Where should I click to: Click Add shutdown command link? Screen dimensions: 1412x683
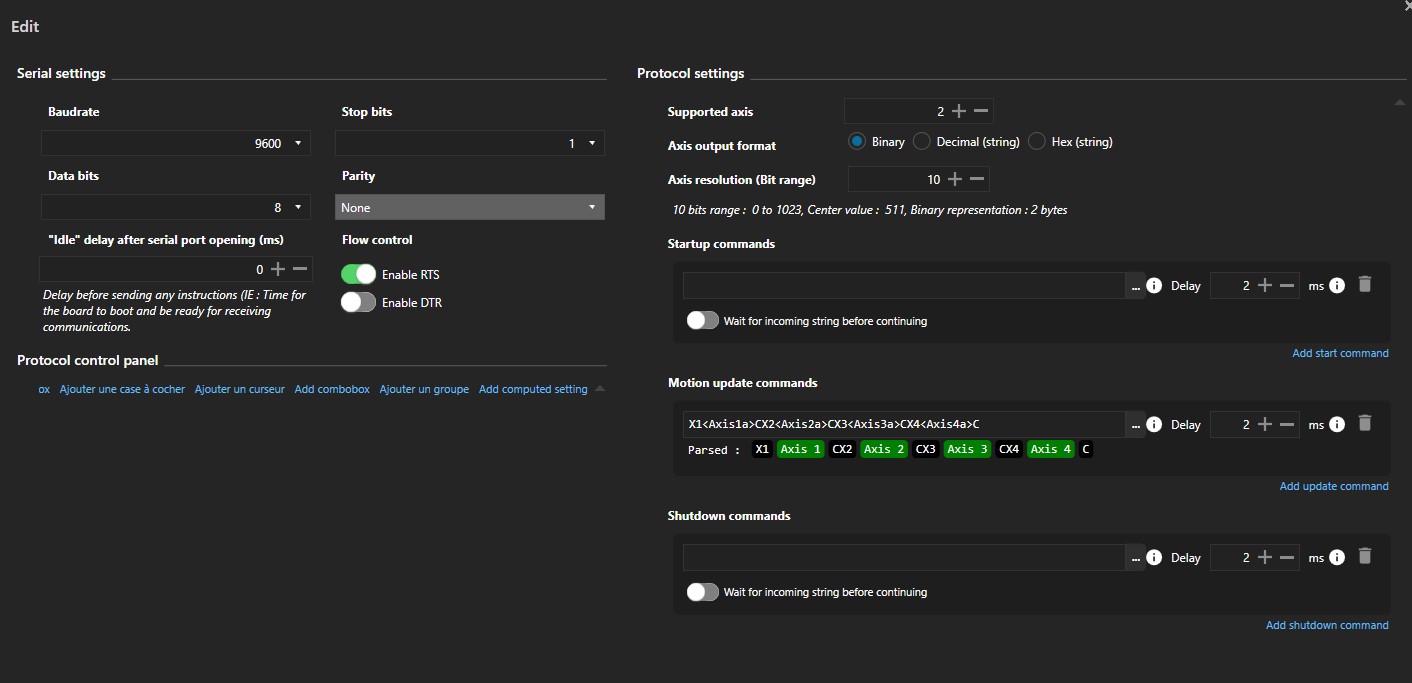[x=1327, y=625]
